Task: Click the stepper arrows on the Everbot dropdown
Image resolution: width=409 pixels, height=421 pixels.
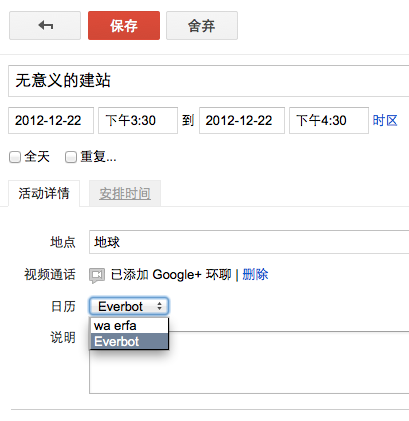Action: coord(159,306)
